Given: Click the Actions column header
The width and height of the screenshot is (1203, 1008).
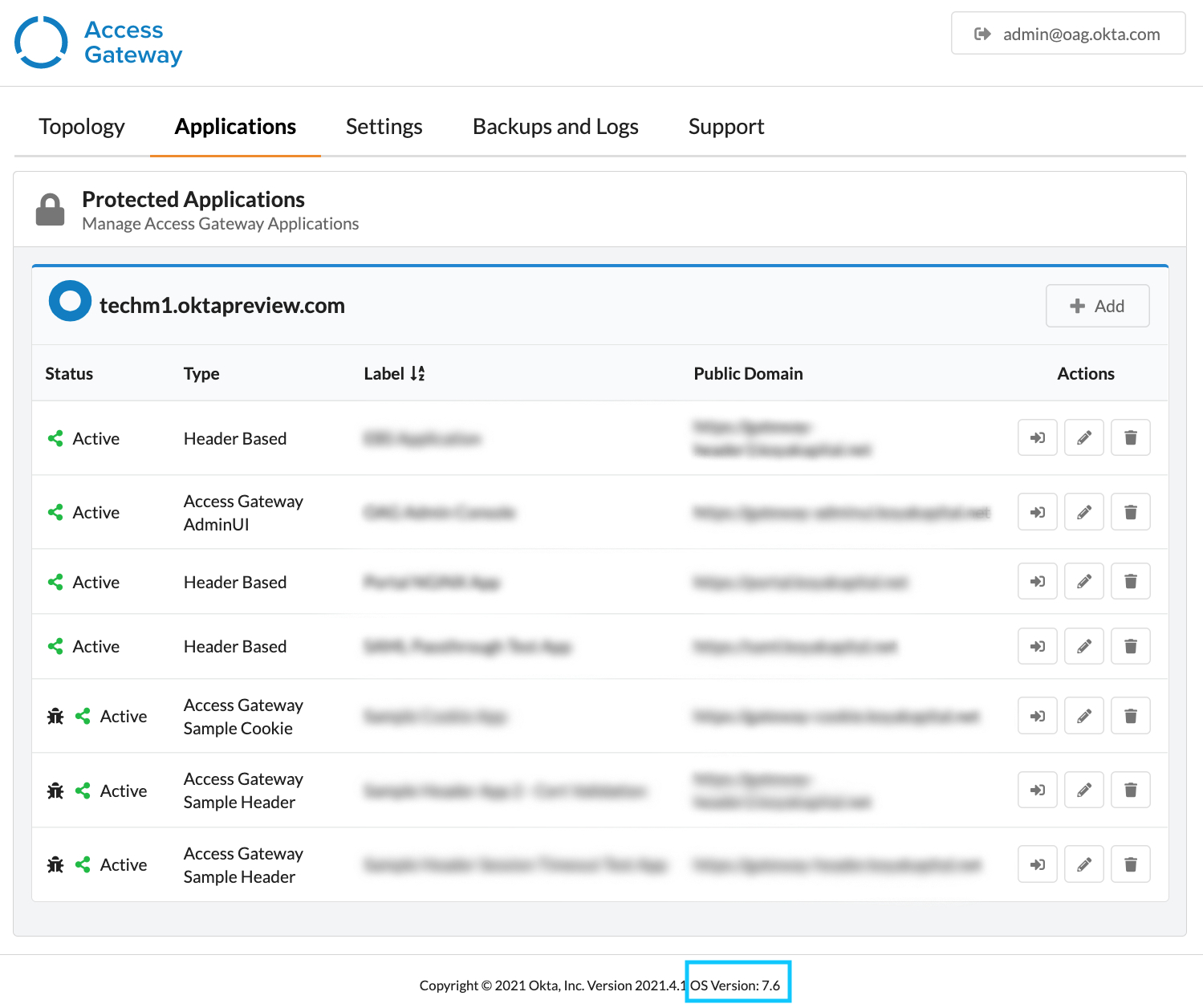Looking at the screenshot, I should click(1086, 373).
